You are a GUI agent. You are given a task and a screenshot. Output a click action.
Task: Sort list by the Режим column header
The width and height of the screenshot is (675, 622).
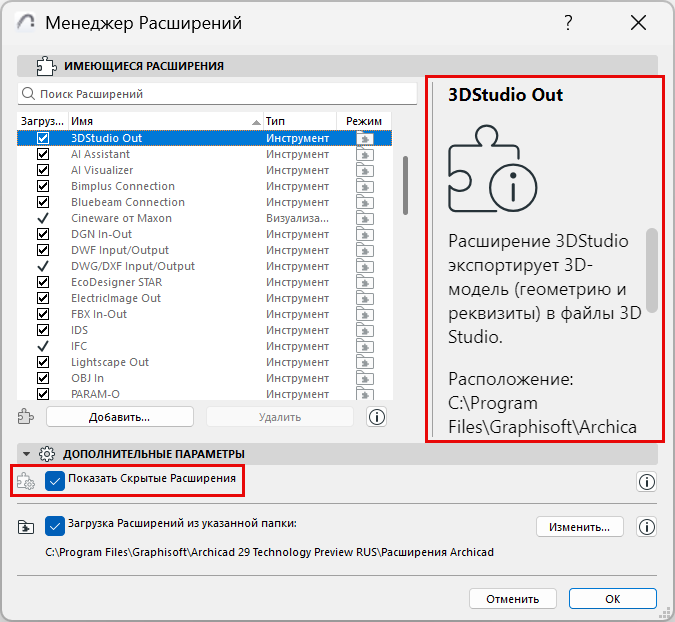pos(364,121)
